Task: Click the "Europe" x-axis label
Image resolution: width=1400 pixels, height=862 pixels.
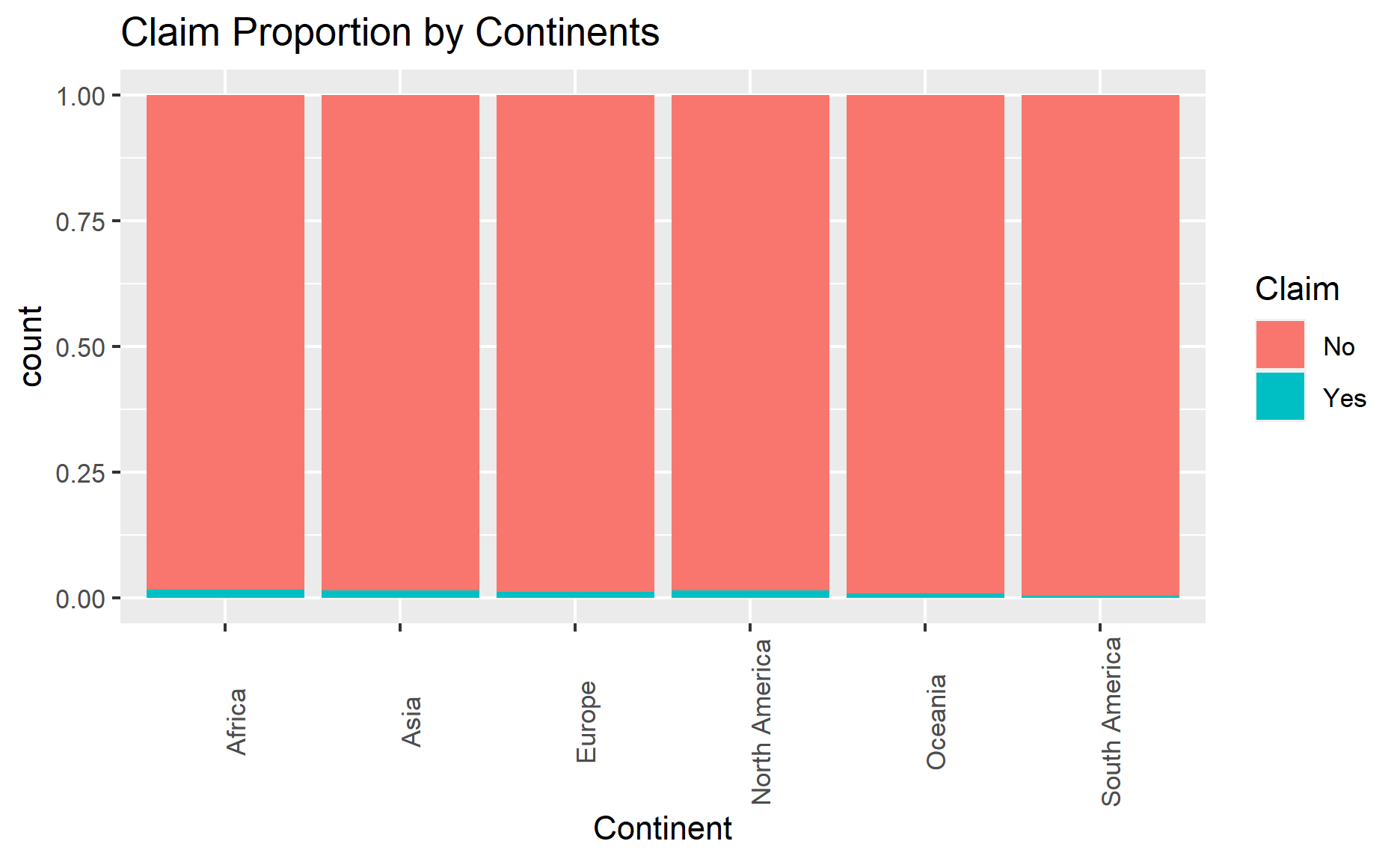Action: [586, 721]
